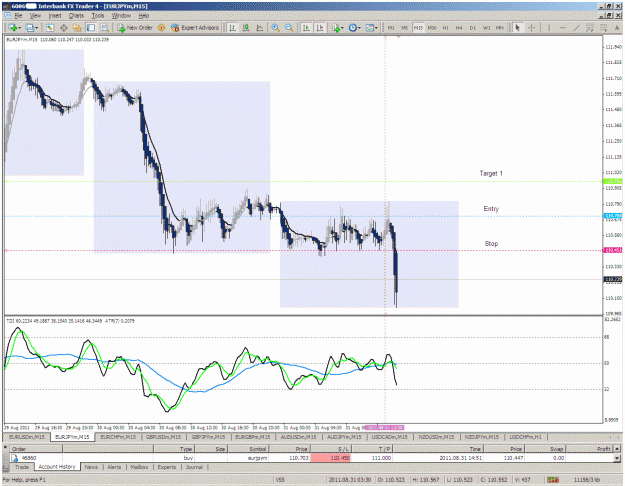Select the arrow cursor tool
625x486 pixels.
coord(518,28)
